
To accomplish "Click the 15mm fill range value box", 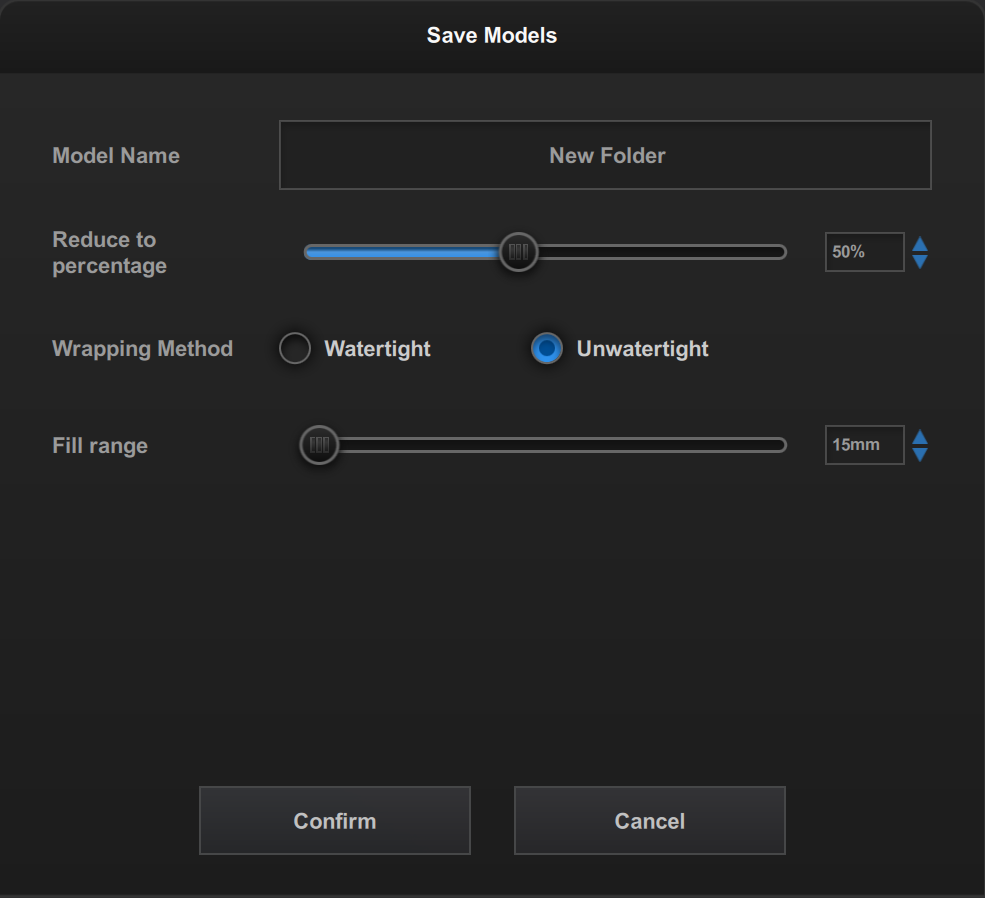I will click(864, 445).
